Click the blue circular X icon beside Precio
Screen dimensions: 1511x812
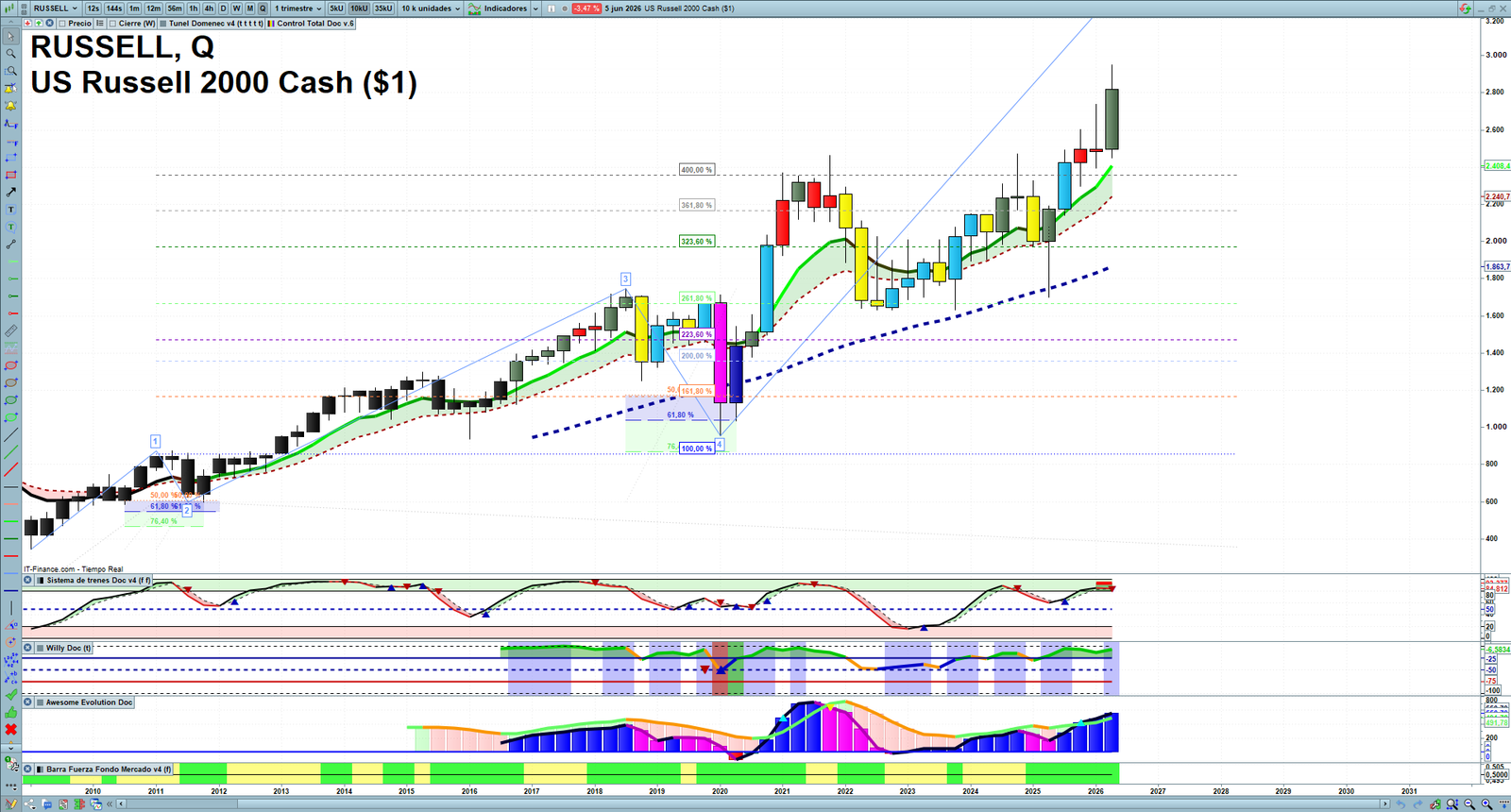point(49,23)
